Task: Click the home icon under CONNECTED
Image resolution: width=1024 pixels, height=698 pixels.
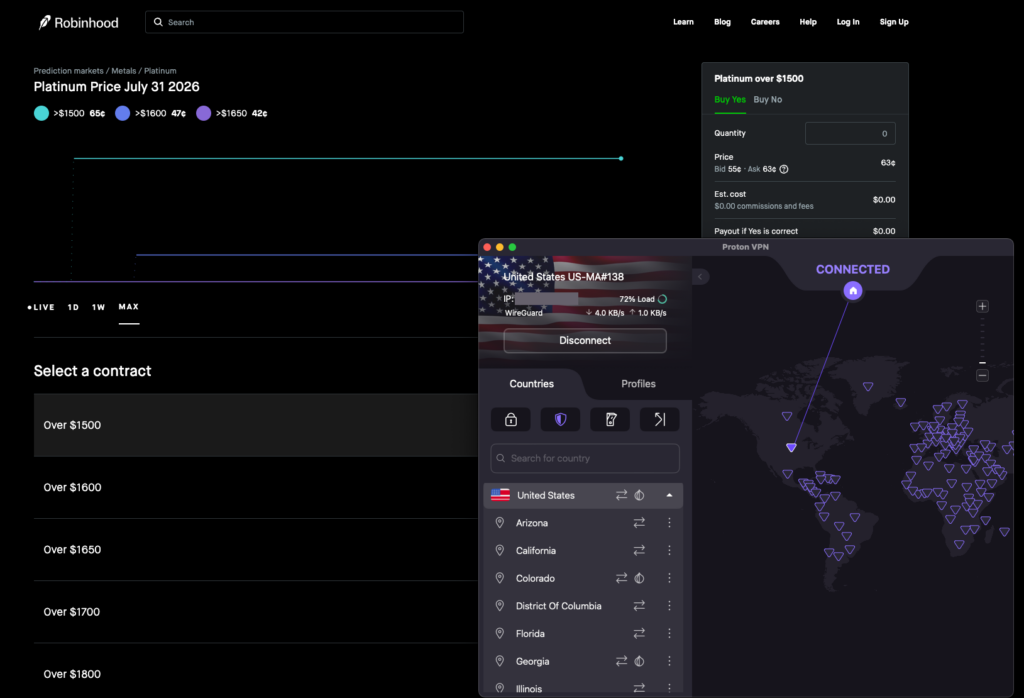Action: pyautogui.click(x=853, y=291)
